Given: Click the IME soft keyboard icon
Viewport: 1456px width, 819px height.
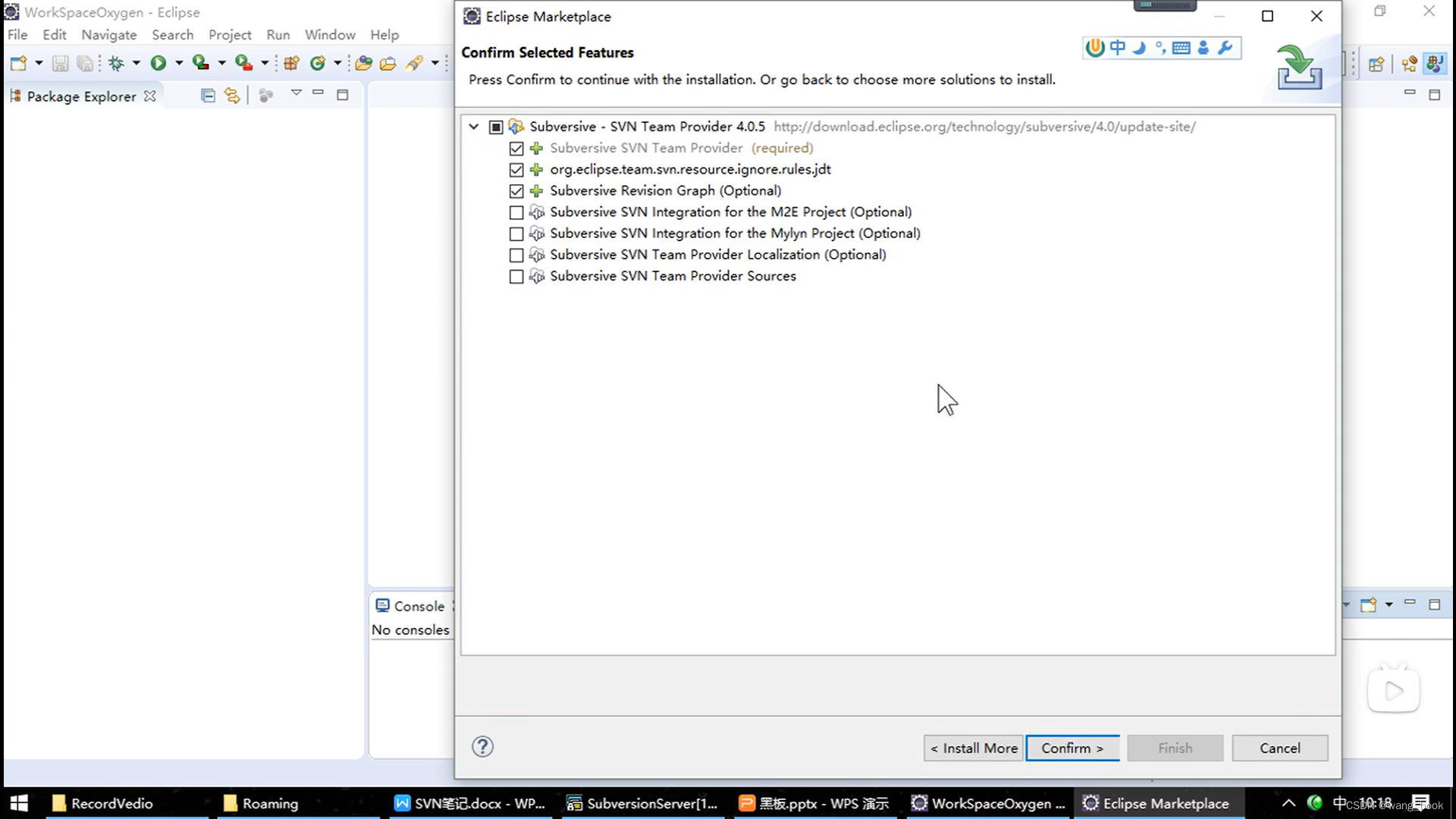Looking at the screenshot, I should coord(1181,48).
